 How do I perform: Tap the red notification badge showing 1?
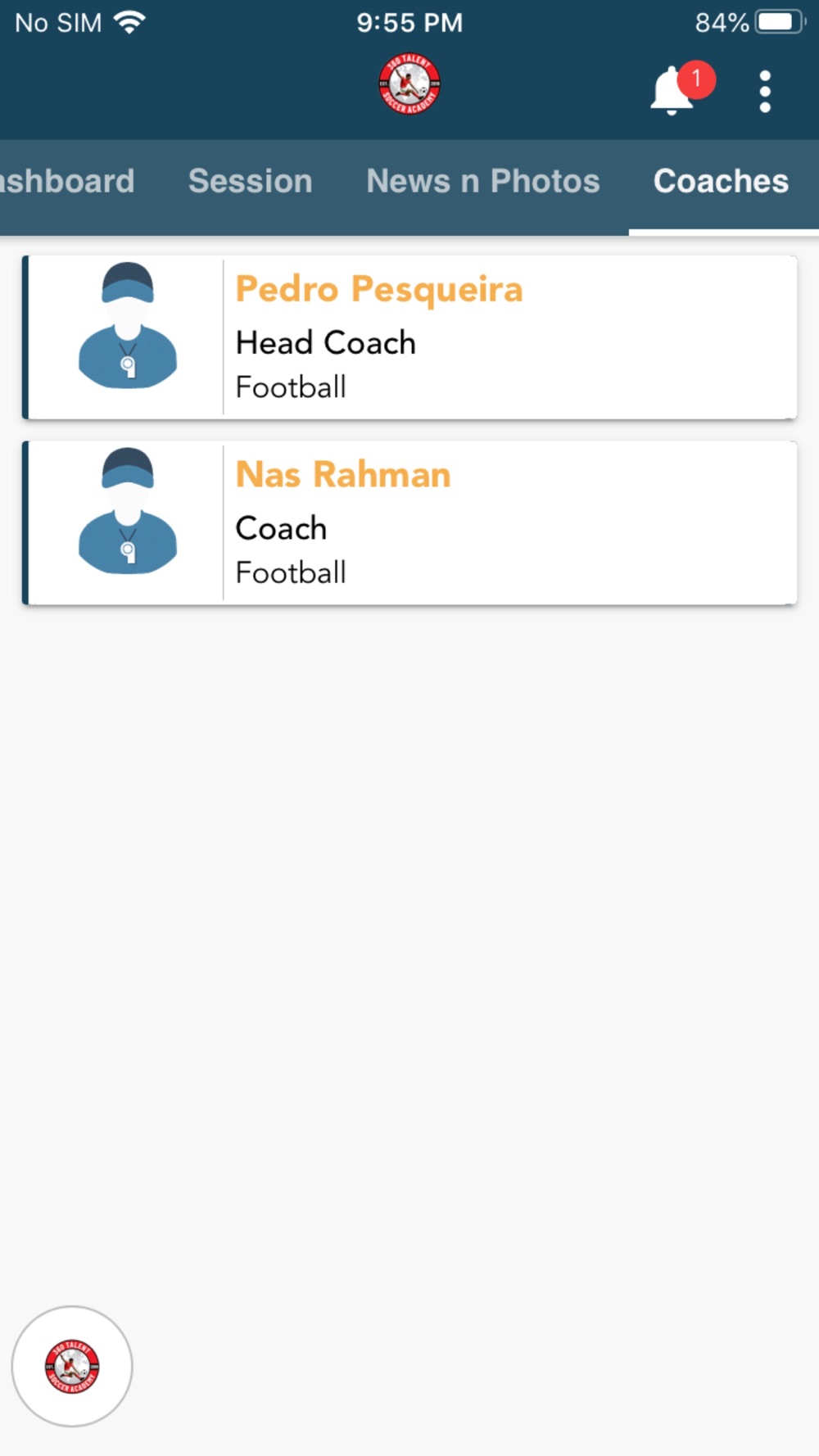pyautogui.click(x=696, y=79)
